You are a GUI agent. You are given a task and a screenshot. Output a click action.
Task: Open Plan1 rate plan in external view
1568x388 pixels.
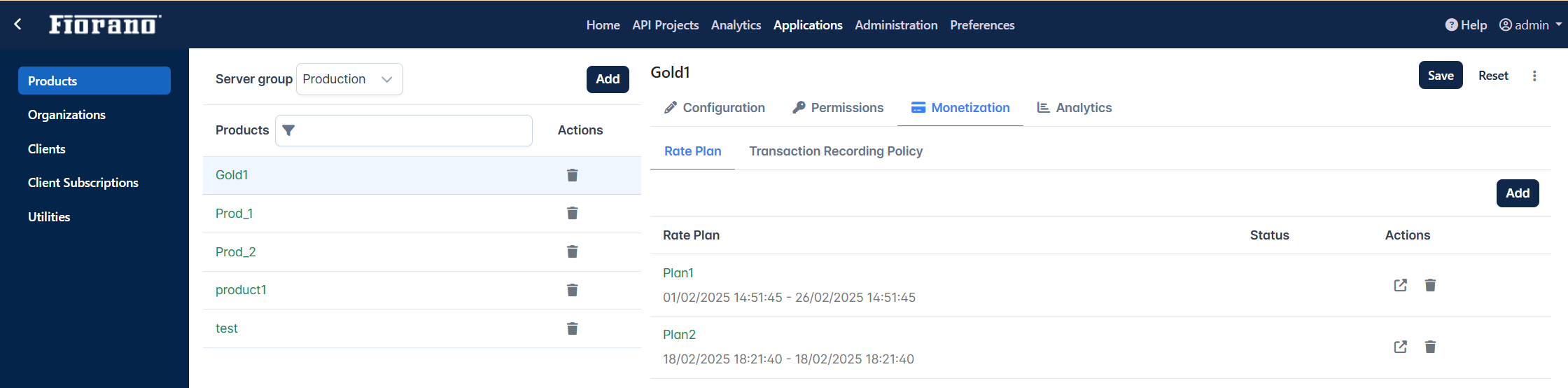point(1400,285)
